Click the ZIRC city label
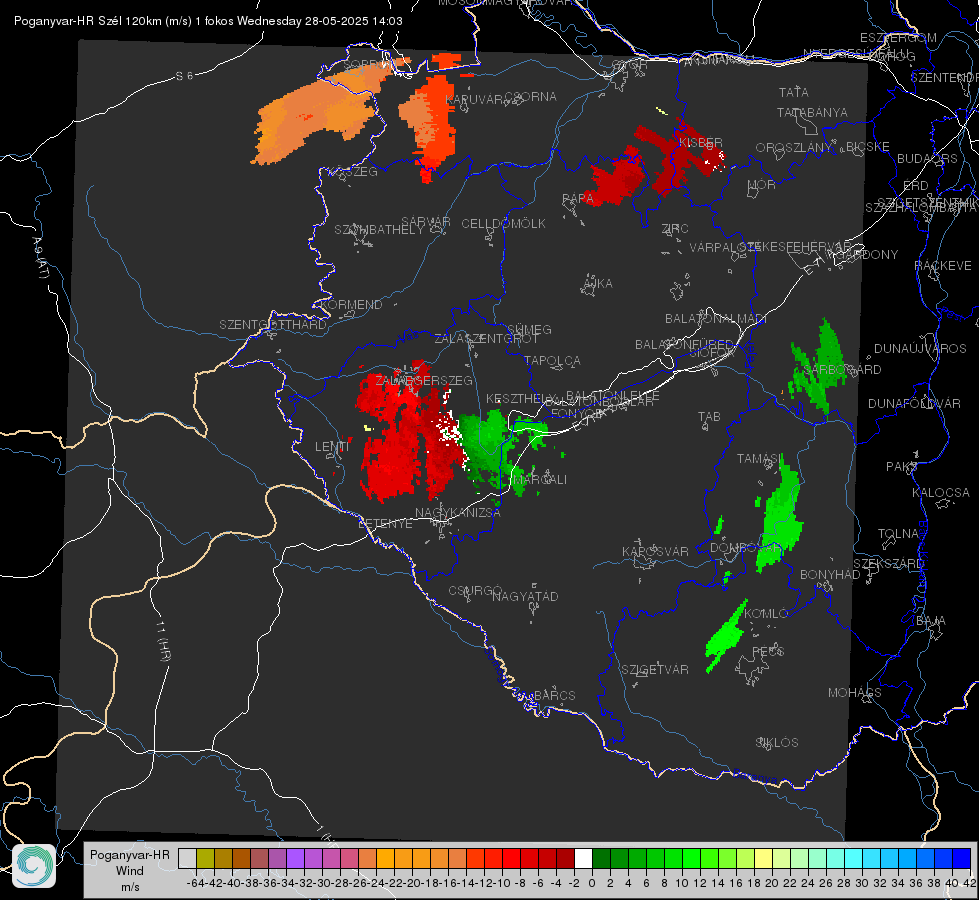The height and width of the screenshot is (900, 979). [675, 229]
